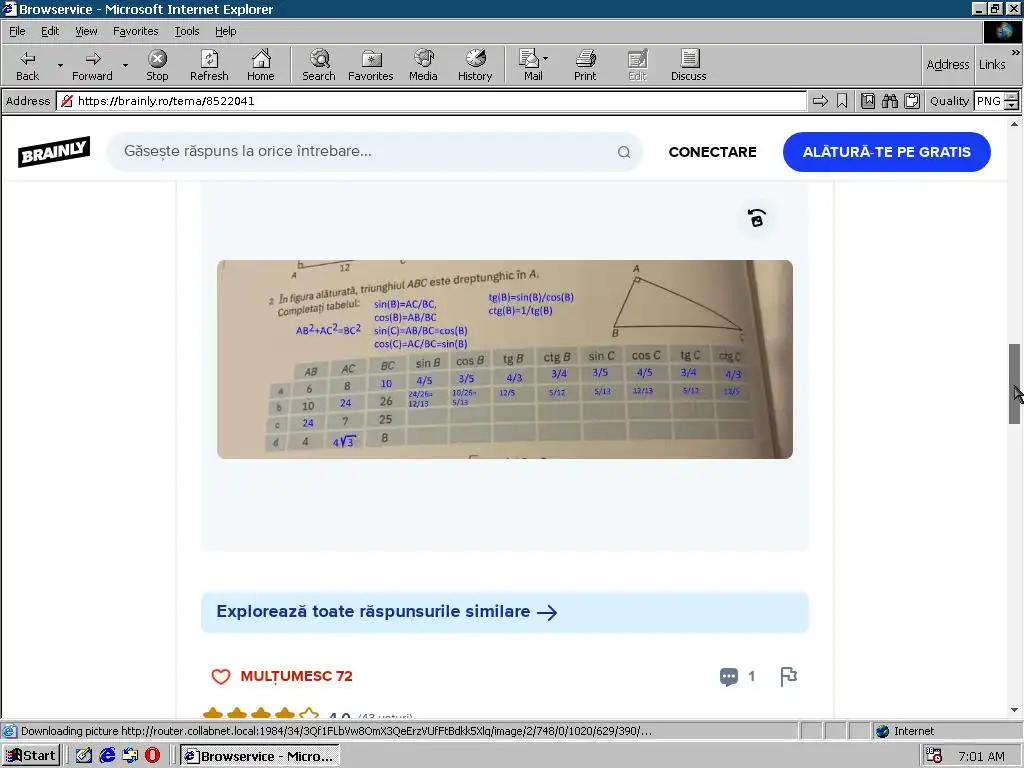Click the Brainly logo

pyautogui.click(x=54, y=152)
